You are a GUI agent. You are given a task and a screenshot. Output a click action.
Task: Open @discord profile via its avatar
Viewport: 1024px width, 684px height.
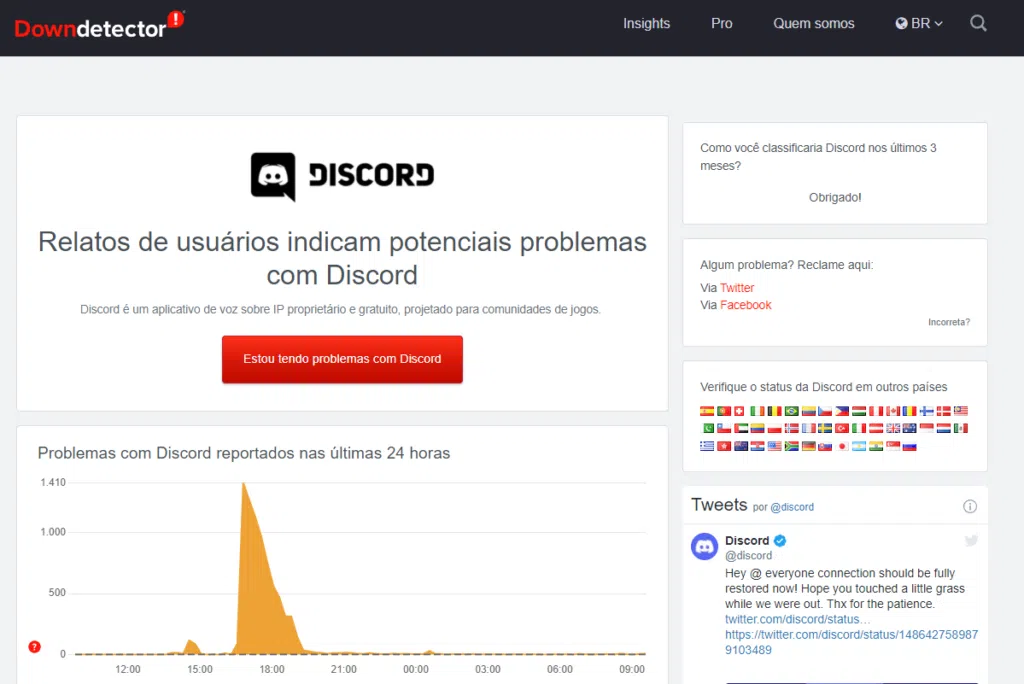pyautogui.click(x=703, y=546)
